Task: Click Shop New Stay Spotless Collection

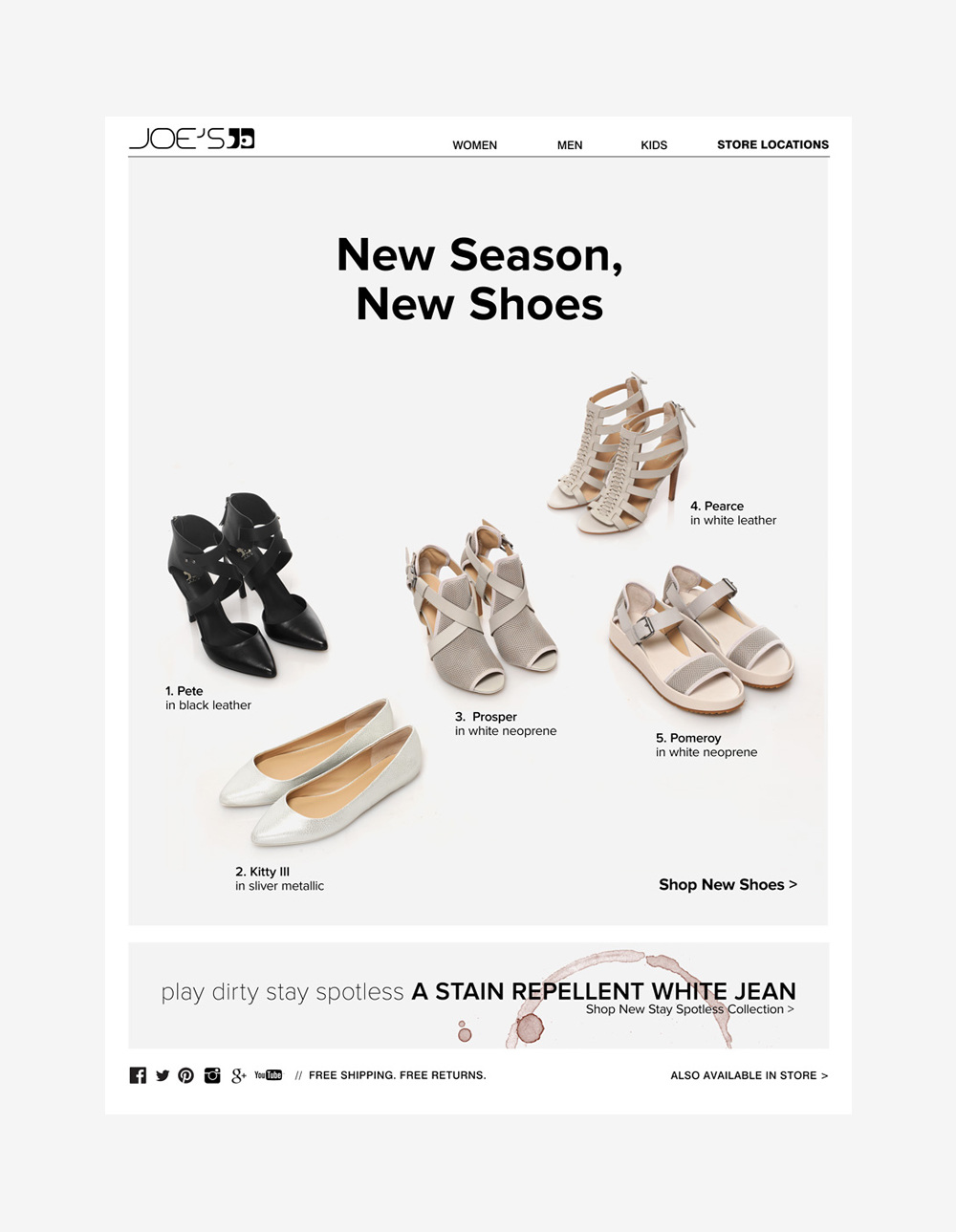Action: point(689,1009)
